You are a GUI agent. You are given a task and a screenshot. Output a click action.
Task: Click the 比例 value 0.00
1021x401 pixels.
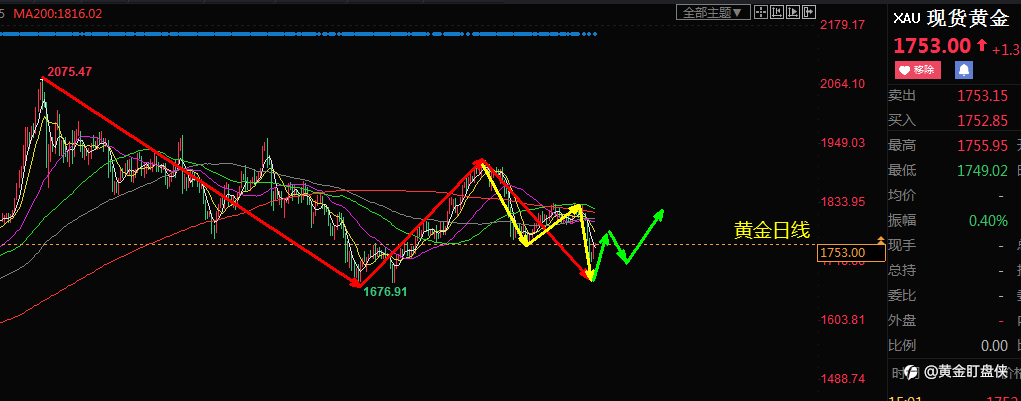(x=994, y=346)
